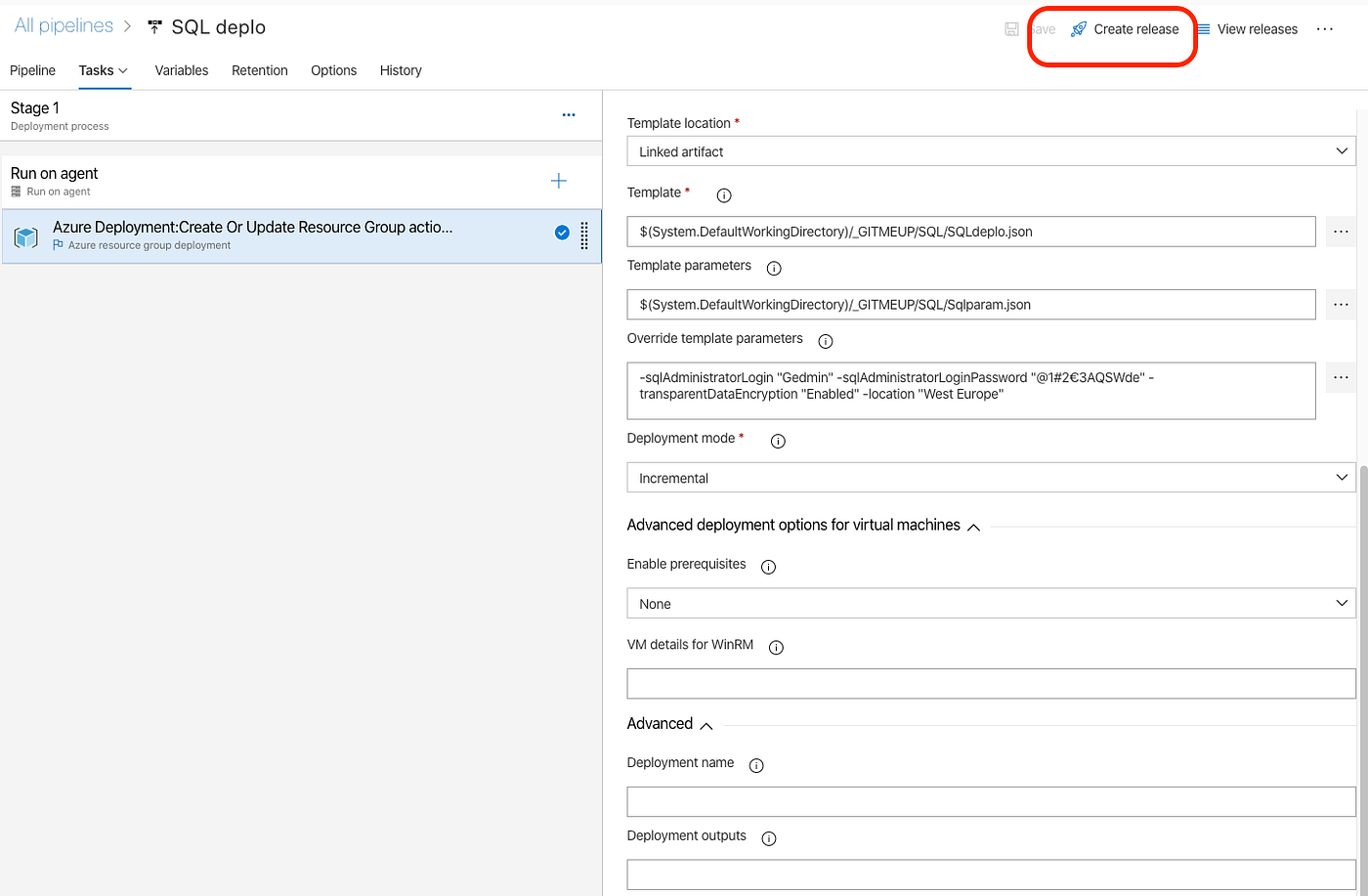1368x896 pixels.
Task: Open the info icon next to Template
Action: [723, 194]
